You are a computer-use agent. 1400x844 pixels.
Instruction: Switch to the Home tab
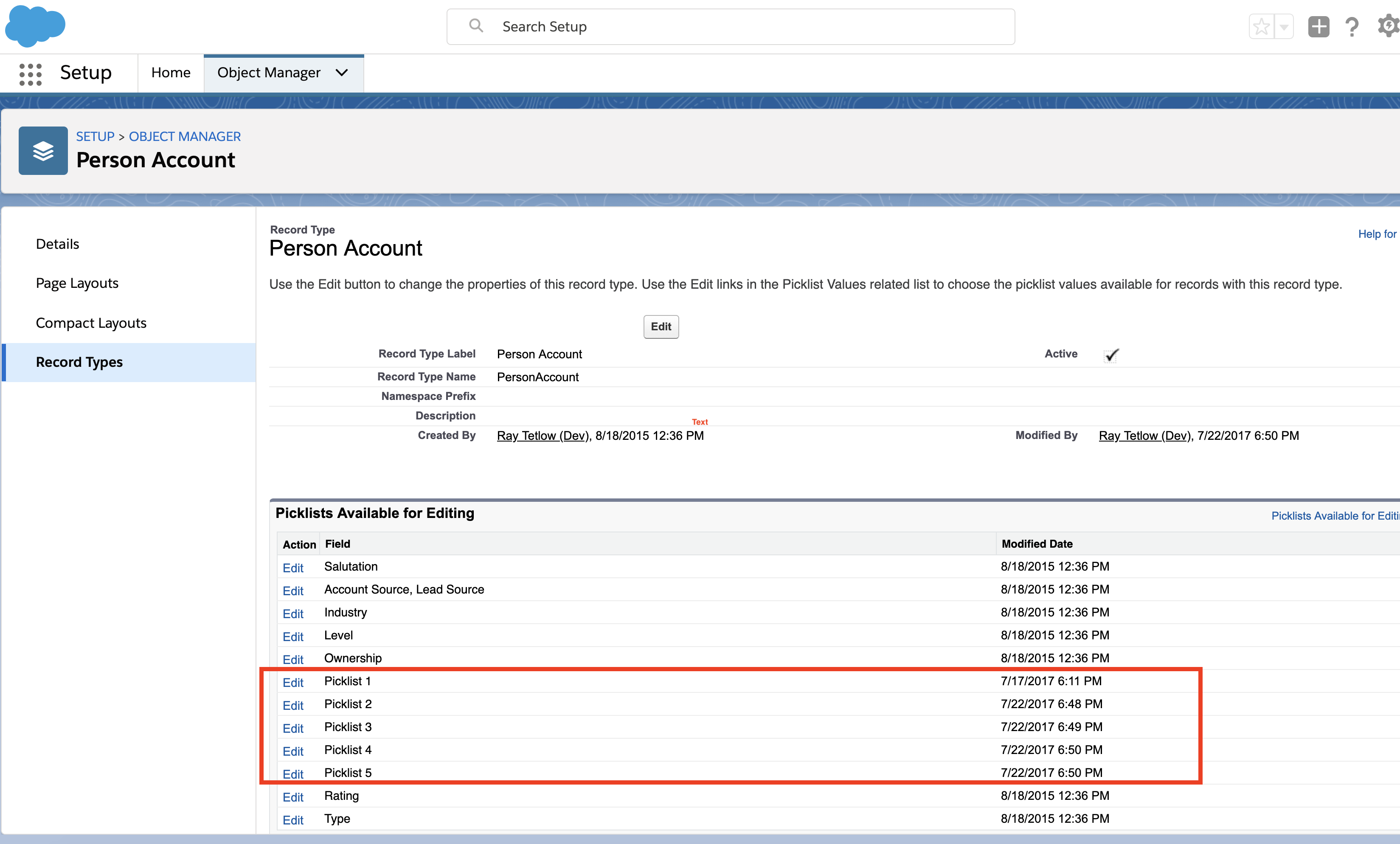pos(171,73)
